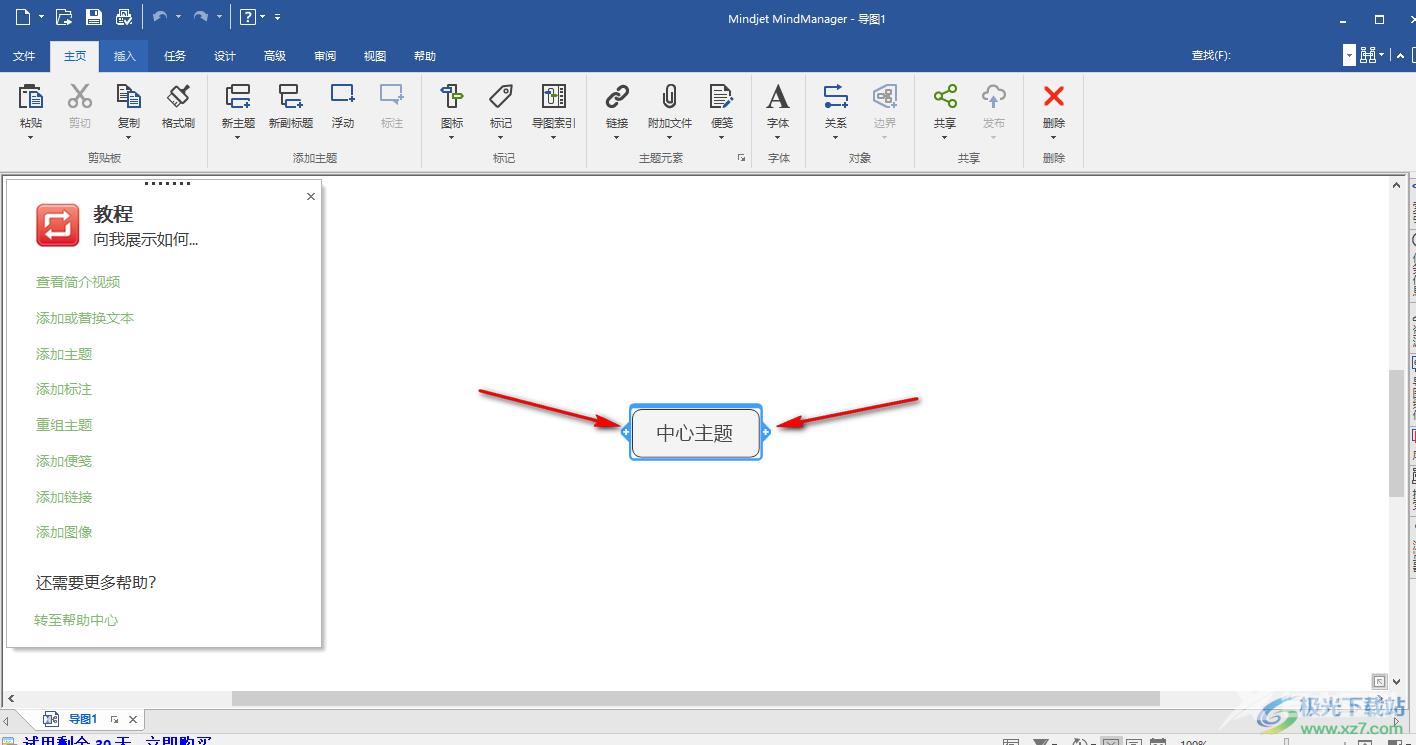Image resolution: width=1416 pixels, height=745 pixels.
Task: Click the 关系 relationship icon
Action: [835, 97]
